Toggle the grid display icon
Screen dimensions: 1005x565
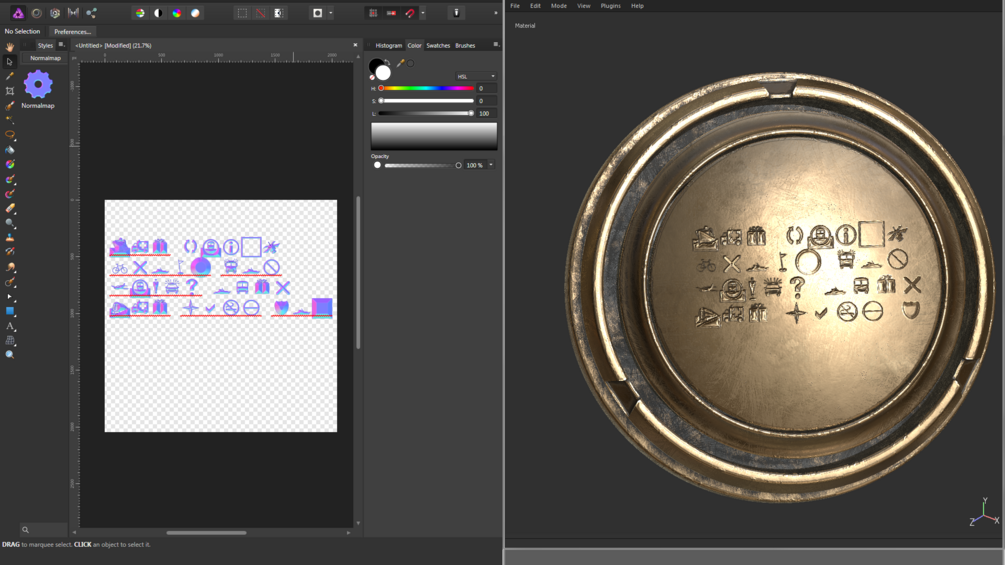click(373, 13)
